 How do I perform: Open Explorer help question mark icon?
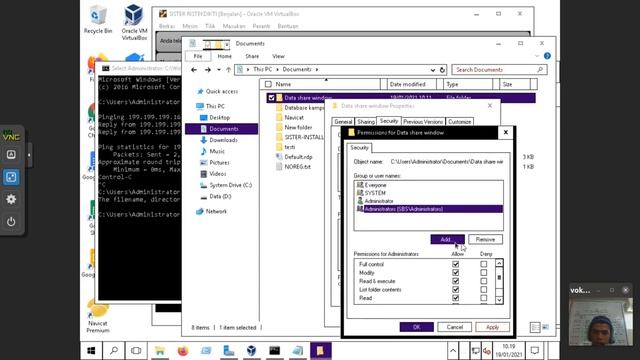547,56
